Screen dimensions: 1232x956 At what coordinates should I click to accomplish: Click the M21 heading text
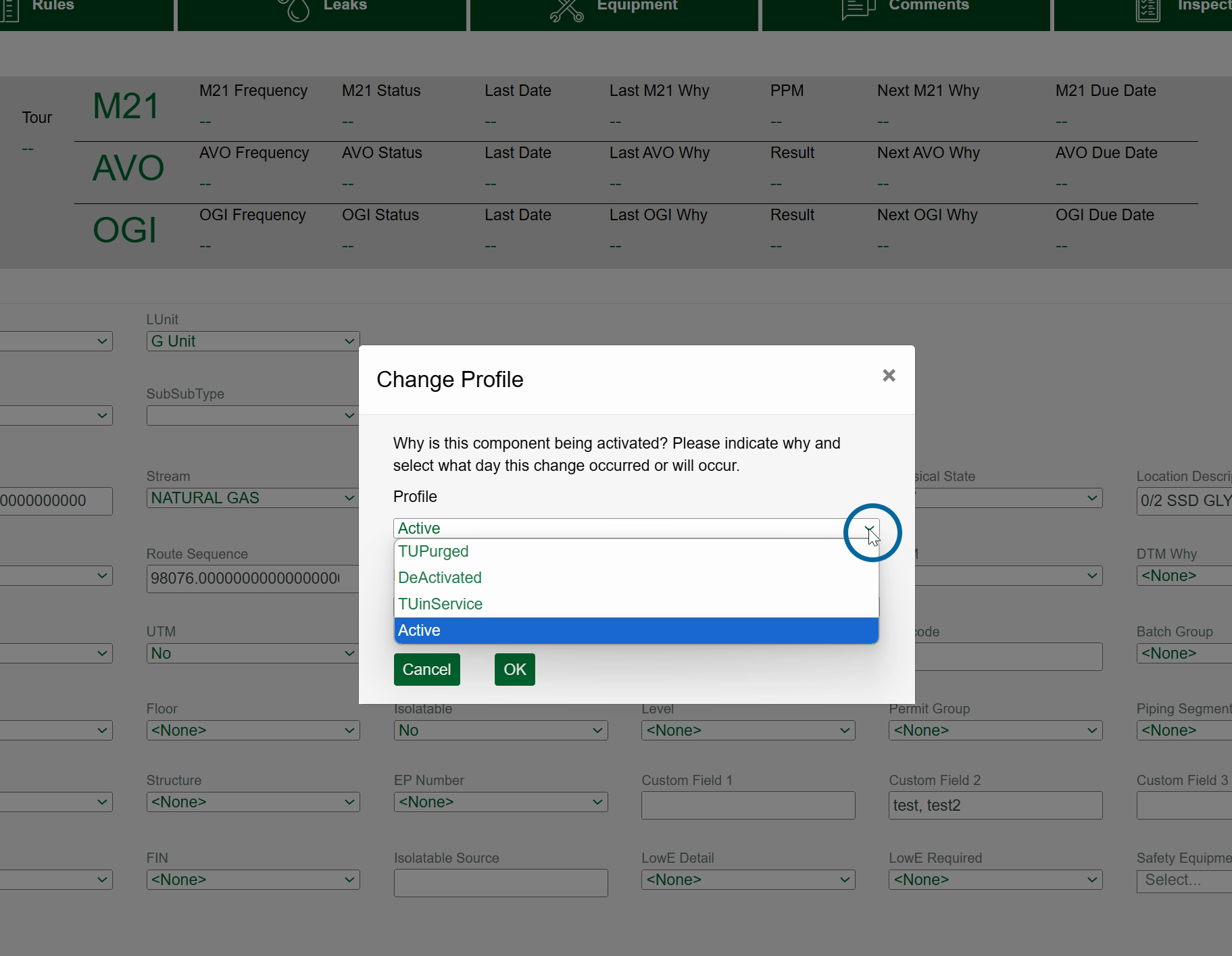pos(126,106)
